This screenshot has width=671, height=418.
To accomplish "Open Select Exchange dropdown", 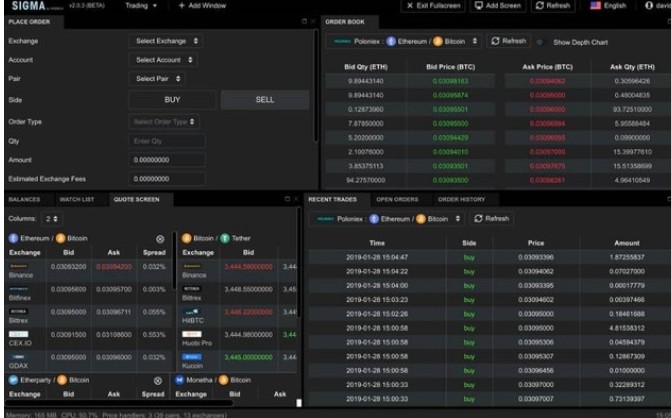I will 166,41.
